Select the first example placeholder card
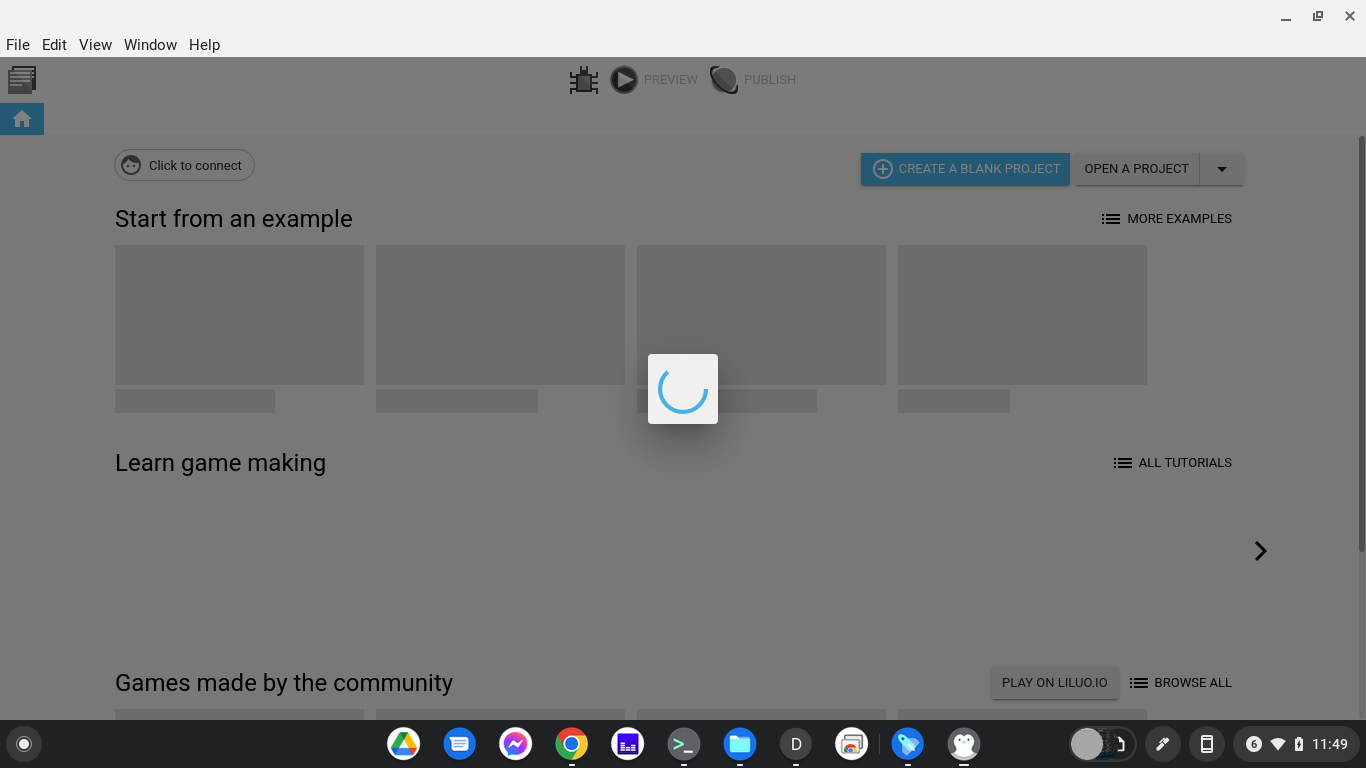The width and height of the screenshot is (1366, 768). 239,315
